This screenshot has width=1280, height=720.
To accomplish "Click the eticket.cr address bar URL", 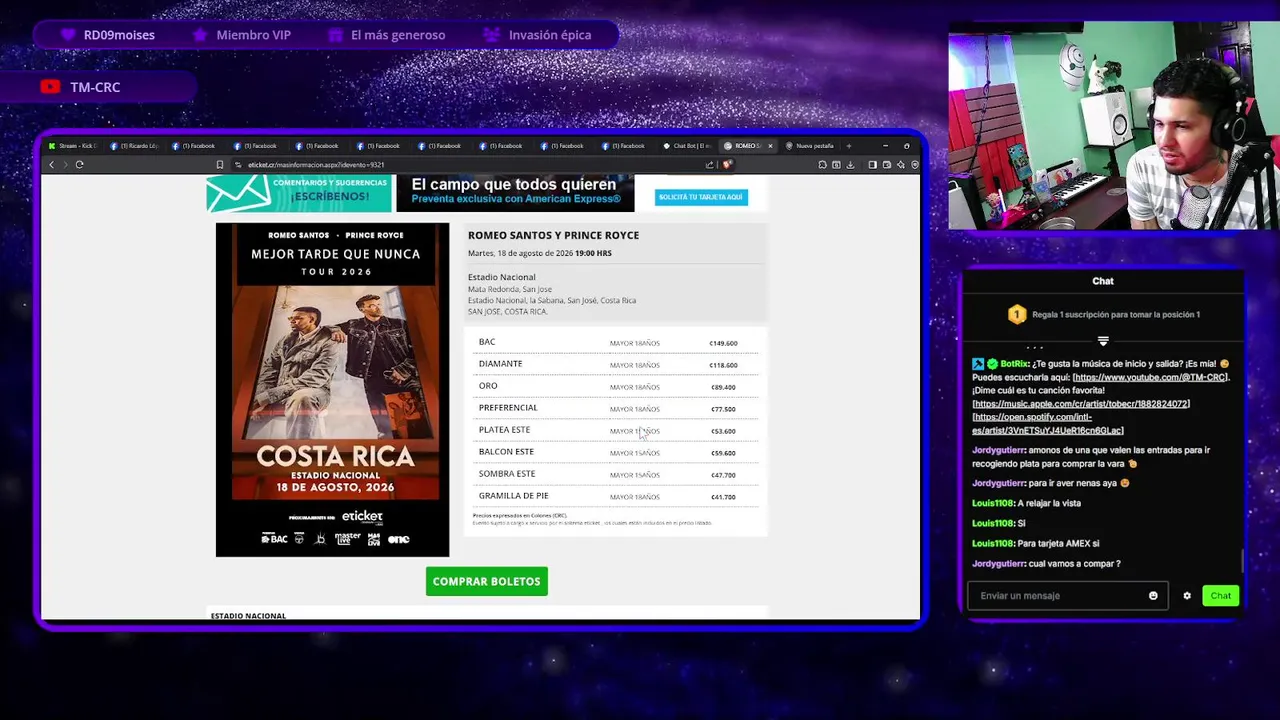I will [x=316, y=165].
